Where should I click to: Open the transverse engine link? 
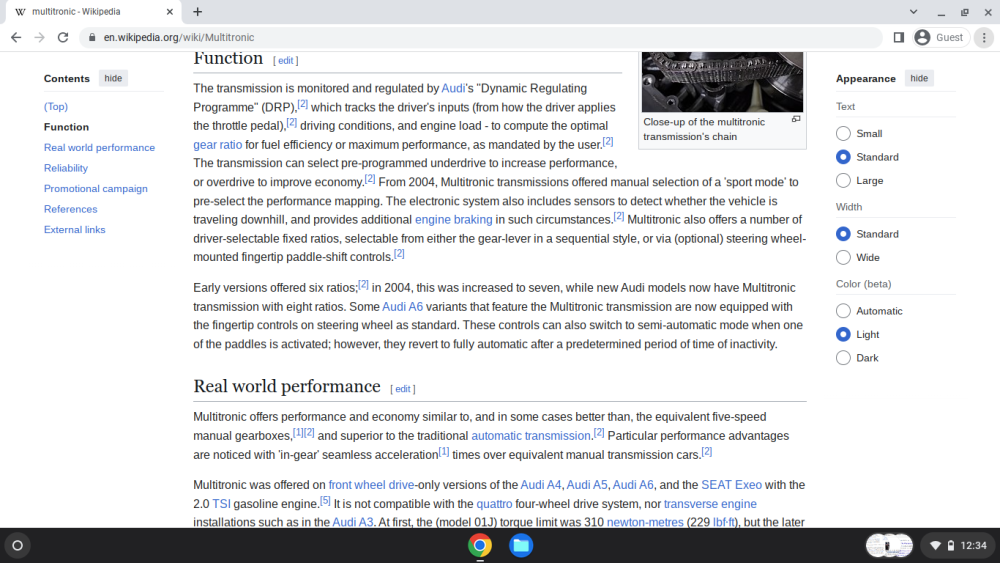tap(710, 504)
